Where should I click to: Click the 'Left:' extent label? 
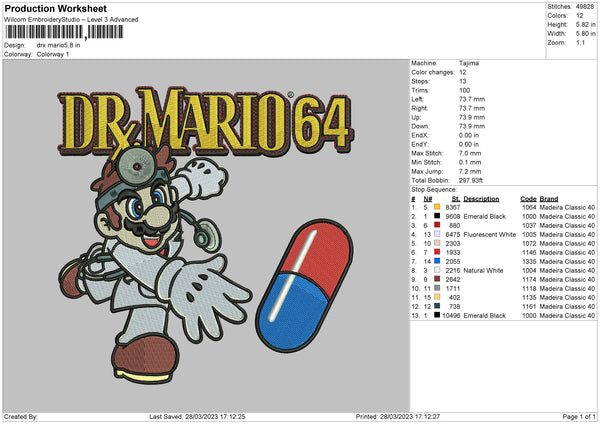pos(417,99)
